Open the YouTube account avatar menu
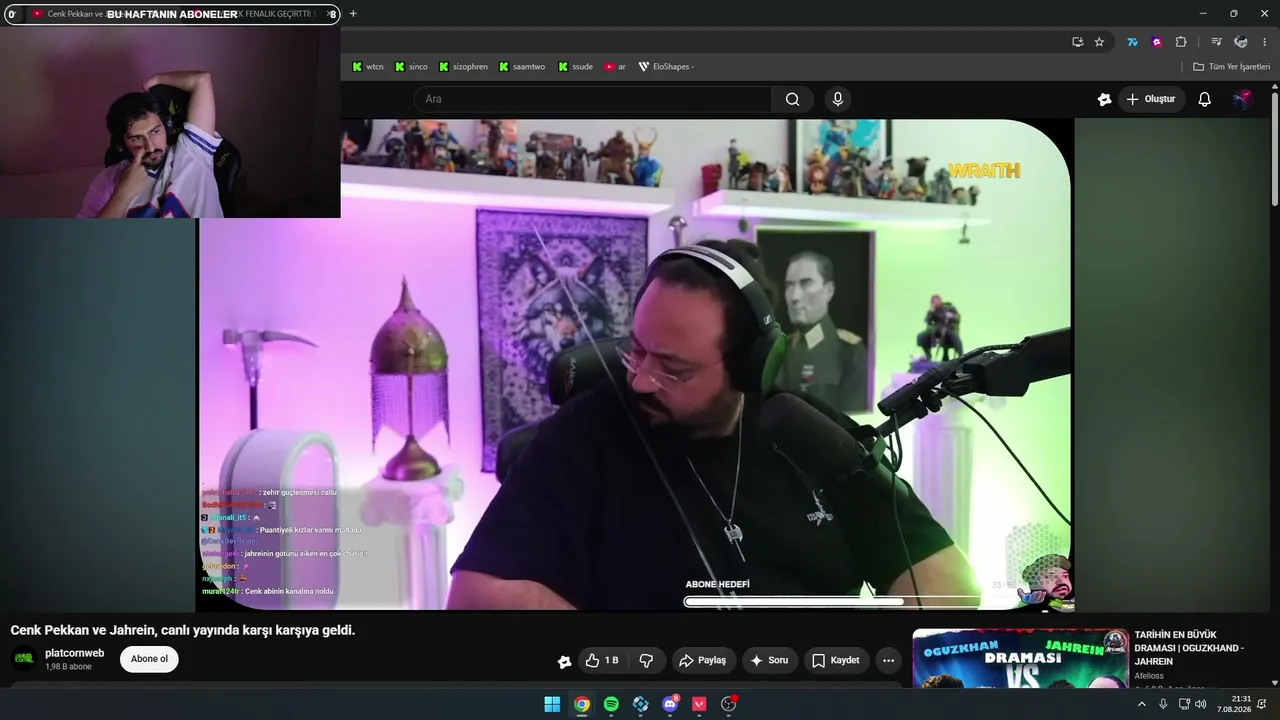The height and width of the screenshot is (720, 1280). (x=1242, y=99)
